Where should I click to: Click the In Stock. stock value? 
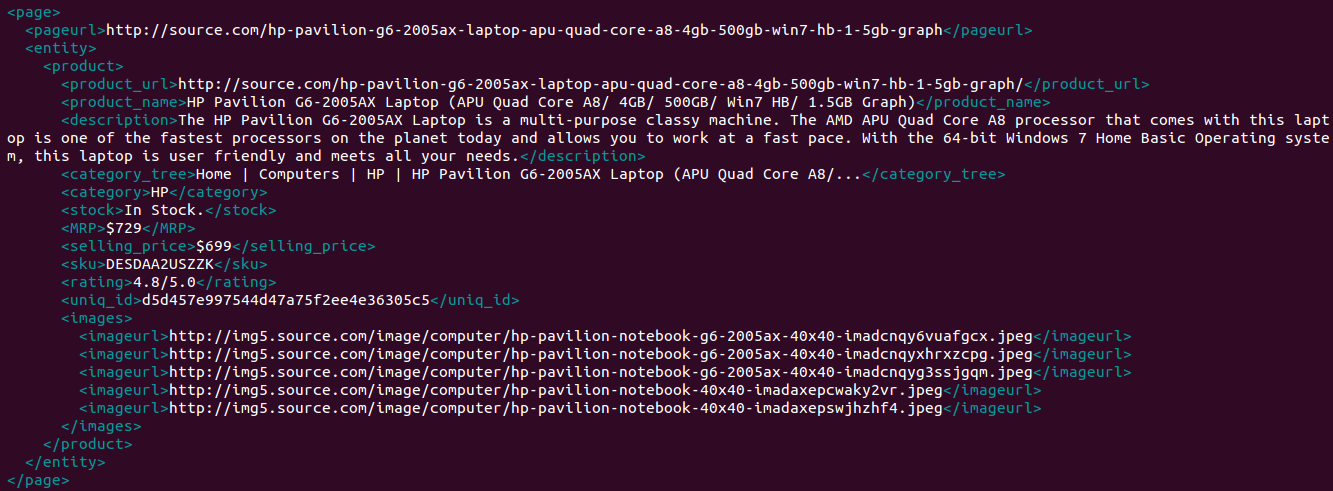click(164, 210)
